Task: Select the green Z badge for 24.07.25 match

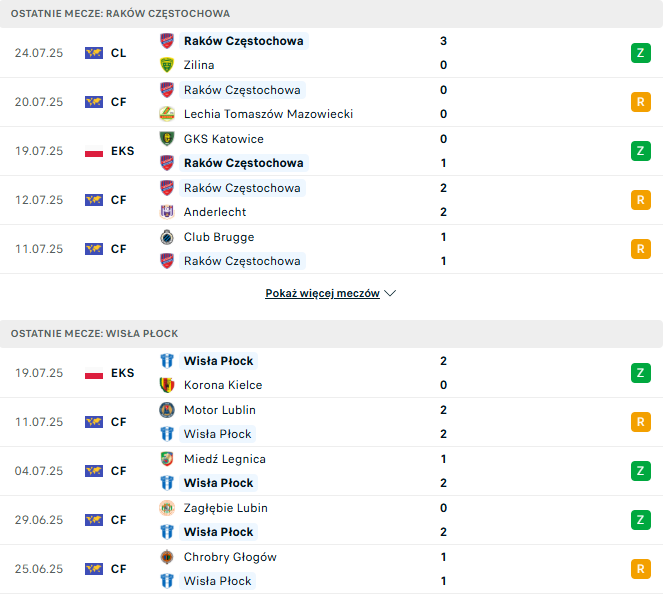Action: [641, 53]
